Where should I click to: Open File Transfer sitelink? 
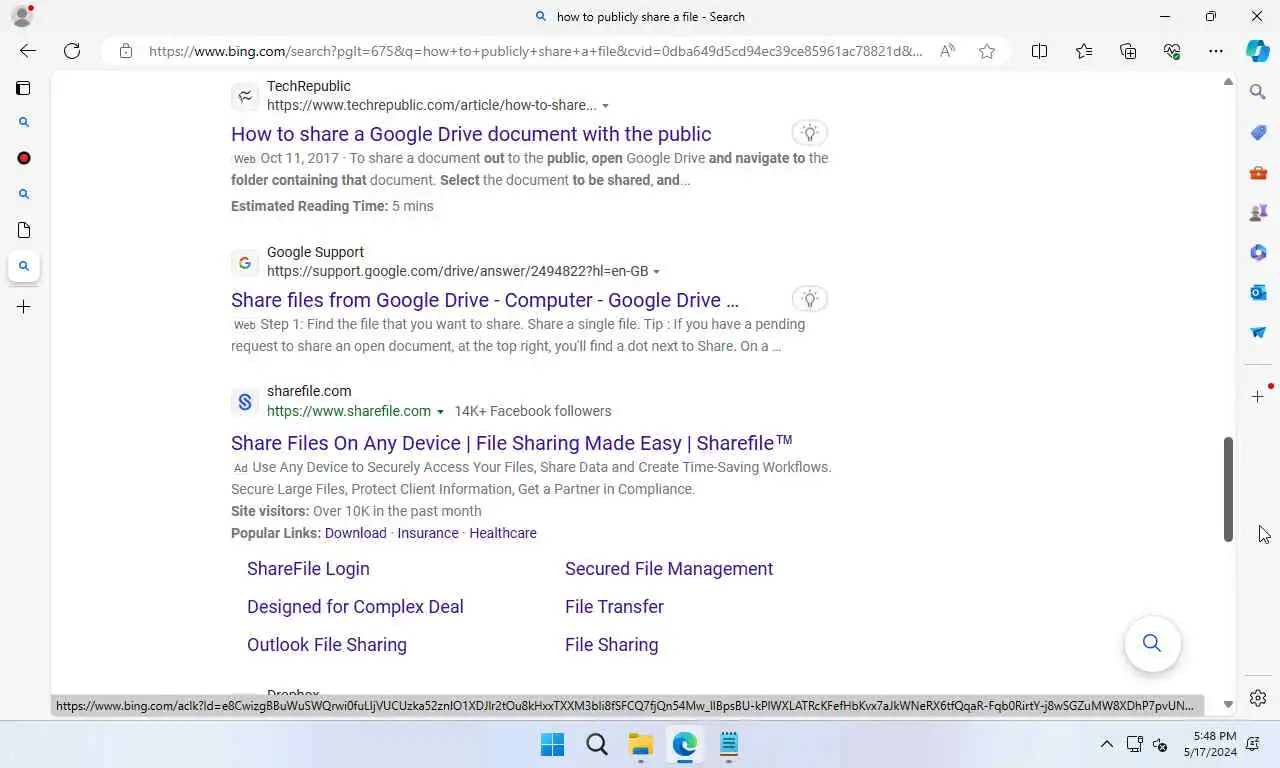(614, 607)
